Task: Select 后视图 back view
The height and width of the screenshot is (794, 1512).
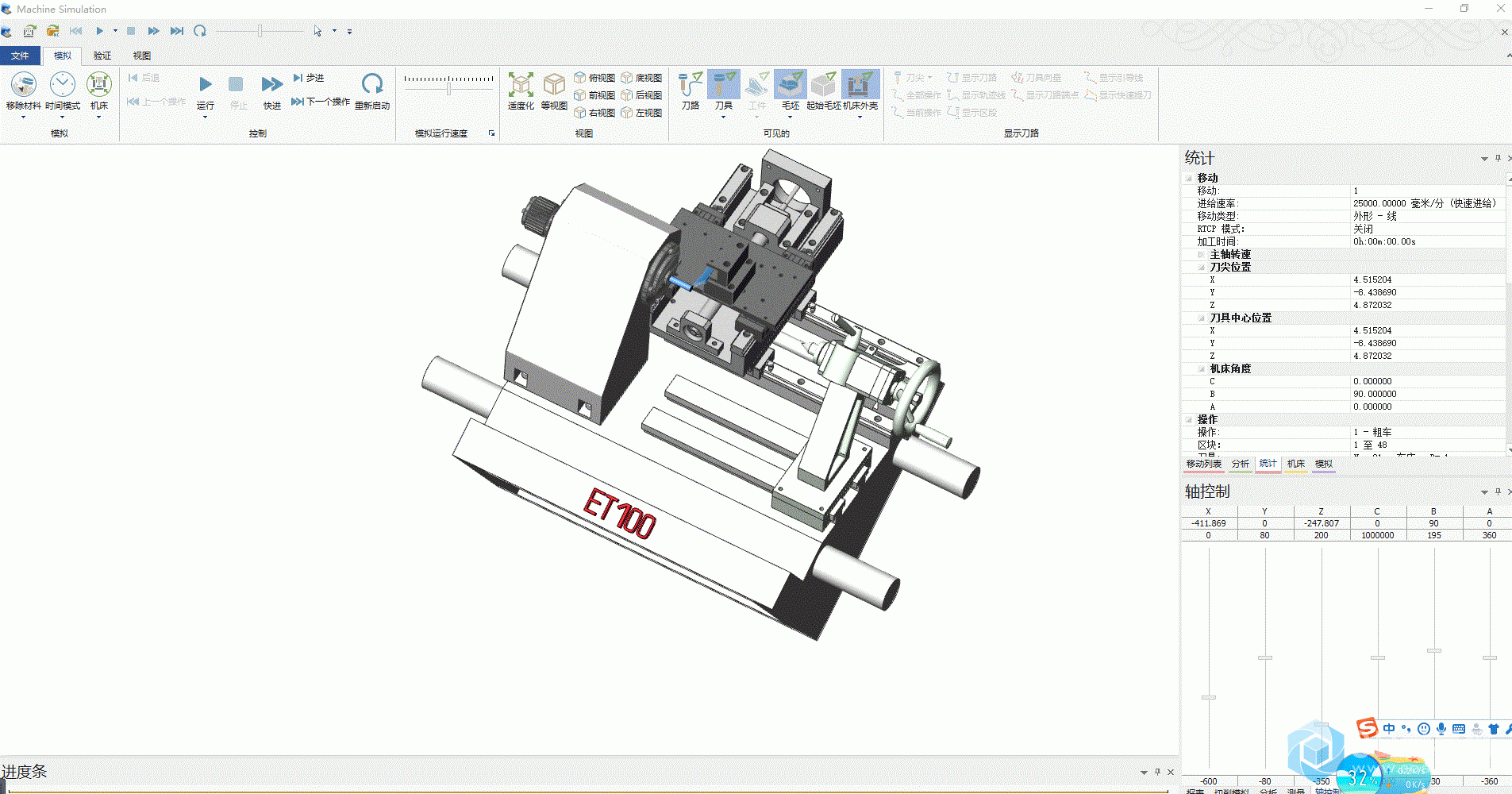Action: (641, 95)
